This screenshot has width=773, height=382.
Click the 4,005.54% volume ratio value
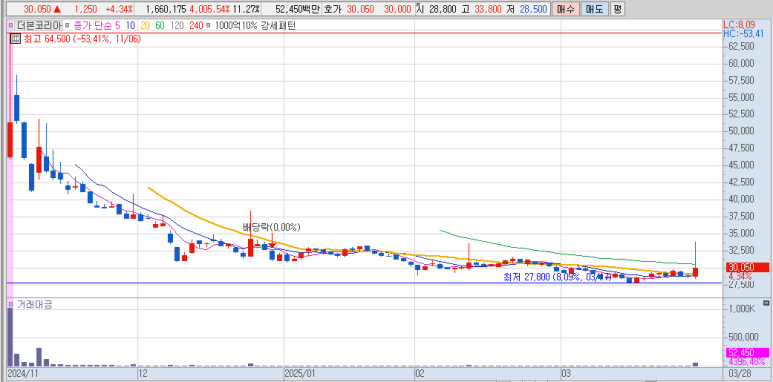pyautogui.click(x=210, y=9)
